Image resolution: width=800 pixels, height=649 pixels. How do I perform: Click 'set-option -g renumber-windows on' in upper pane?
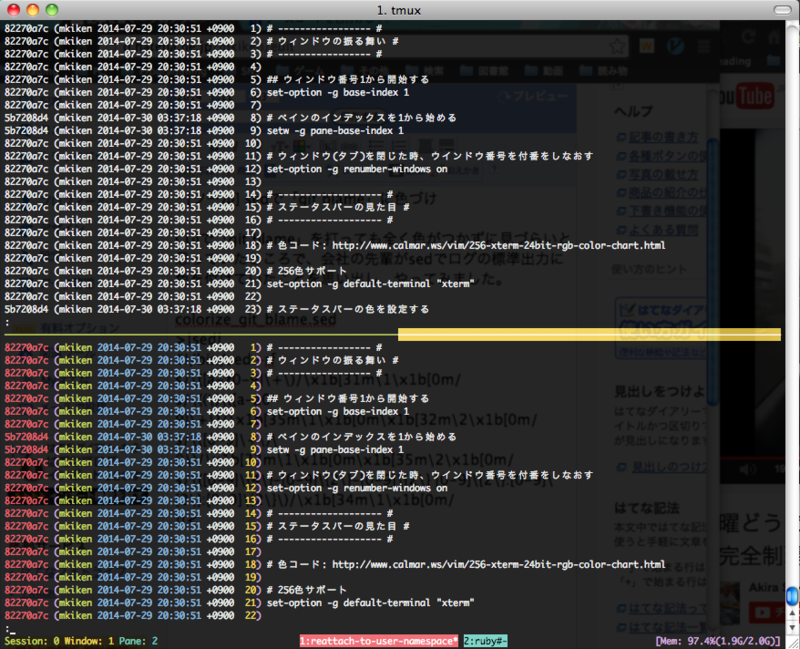tap(357, 169)
